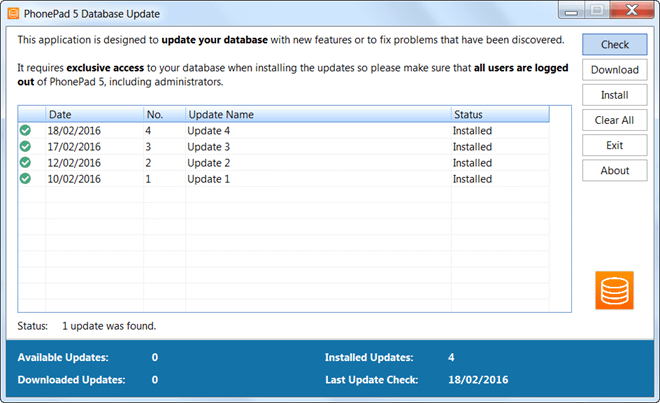The width and height of the screenshot is (660, 403).
Task: Click the green check icon for Update 4
Action: 25,131
